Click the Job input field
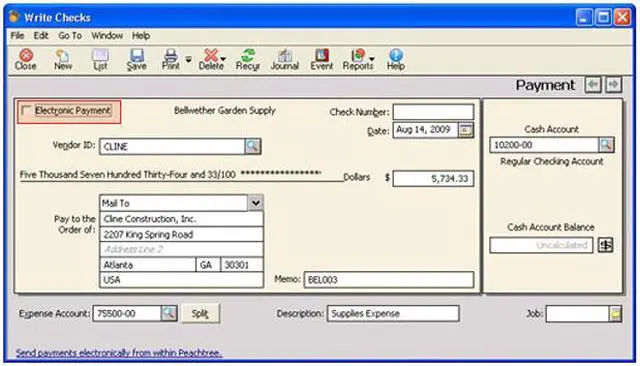Screen dimensions: 640x366 point(578,313)
